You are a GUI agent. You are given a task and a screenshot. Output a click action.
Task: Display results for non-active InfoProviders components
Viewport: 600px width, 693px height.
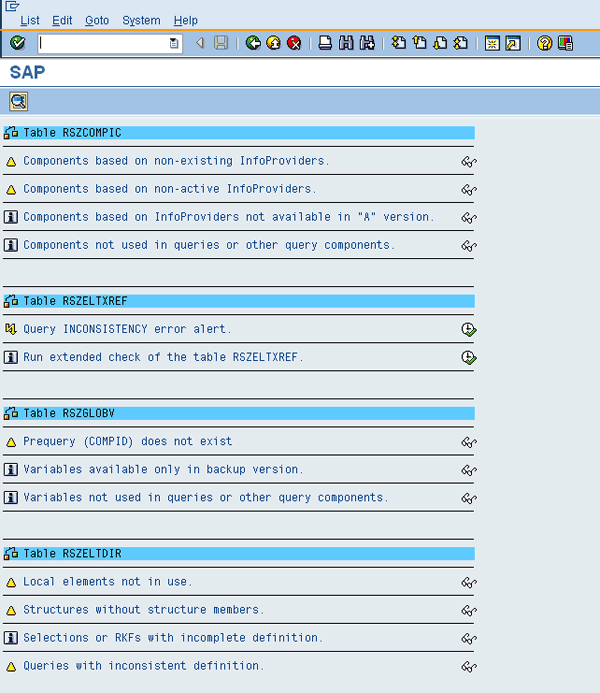pyautogui.click(x=469, y=190)
